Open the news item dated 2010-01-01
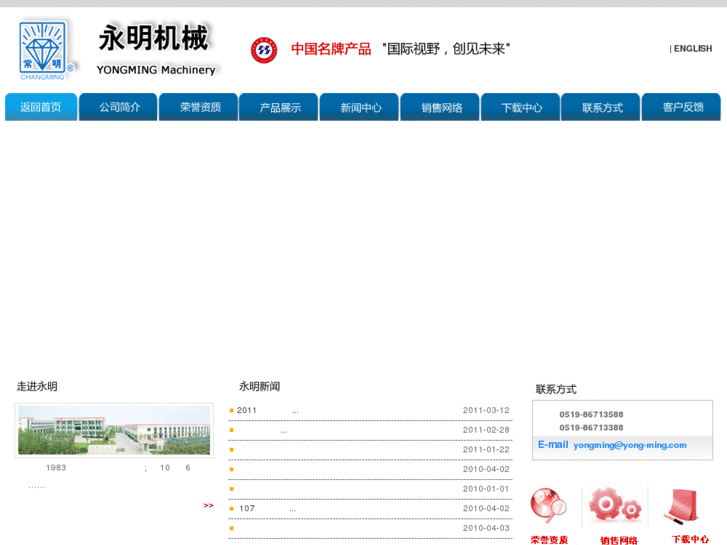 (370, 489)
